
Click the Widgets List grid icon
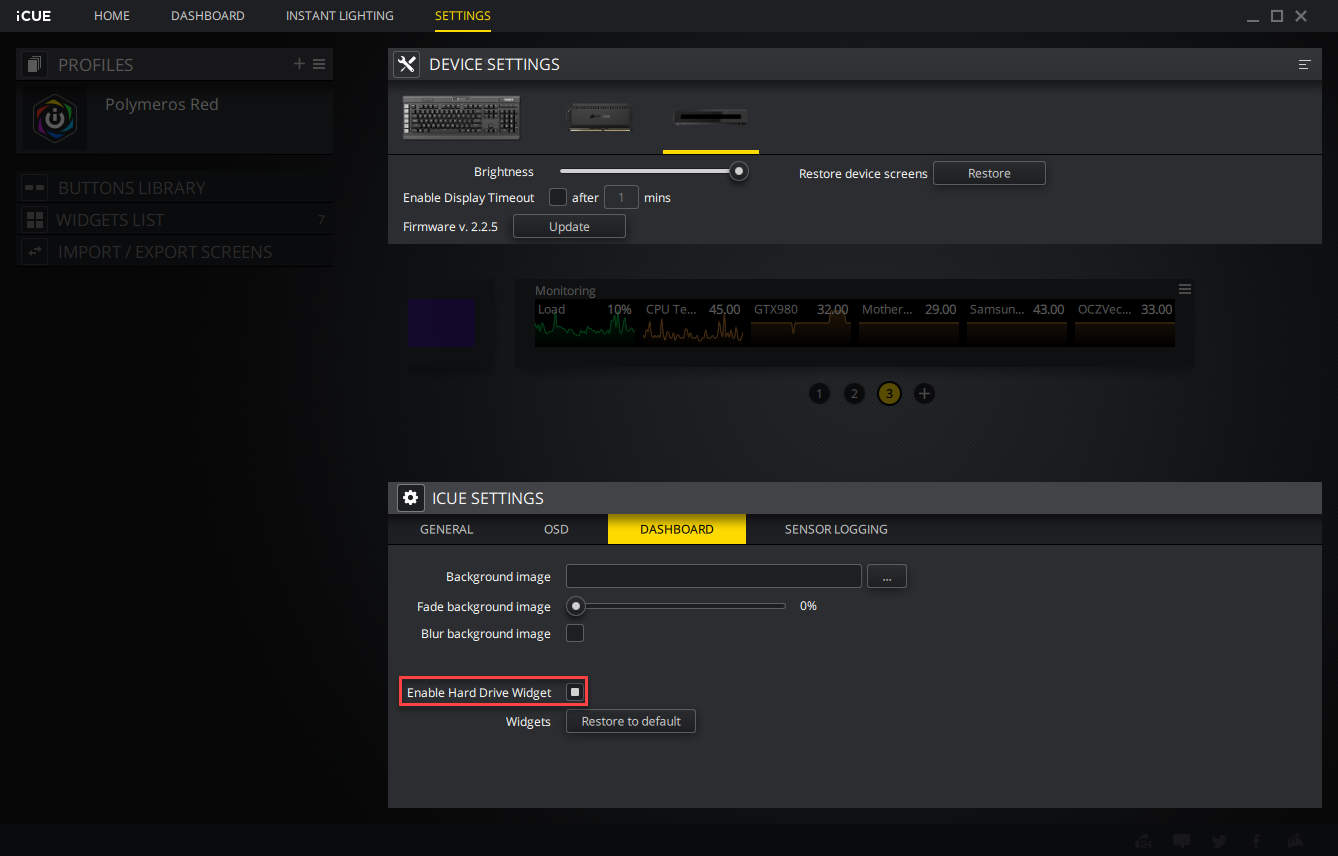tap(35, 220)
